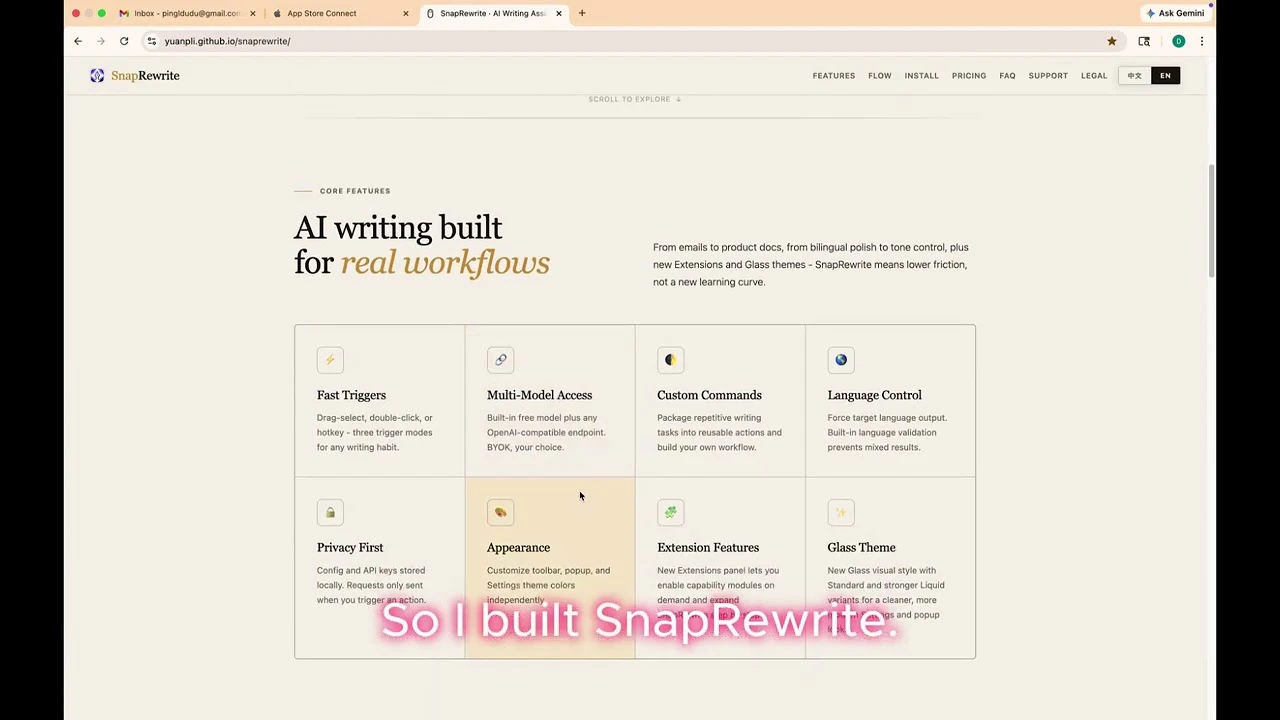Image resolution: width=1280 pixels, height=720 pixels.
Task: Click the page vertical scrollbar
Action: (1211, 220)
